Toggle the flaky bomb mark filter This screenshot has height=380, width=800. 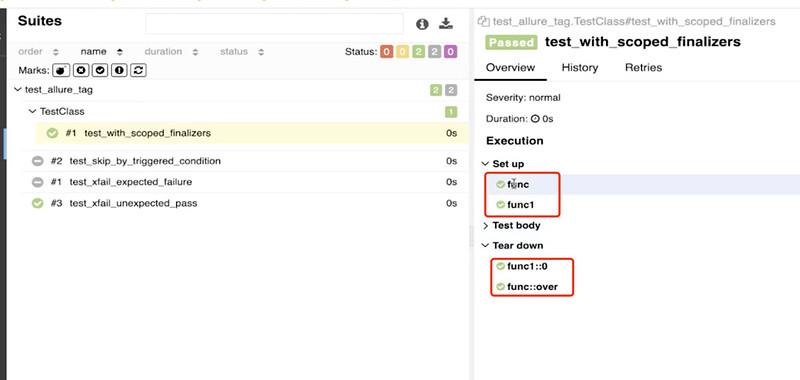click(x=61, y=70)
